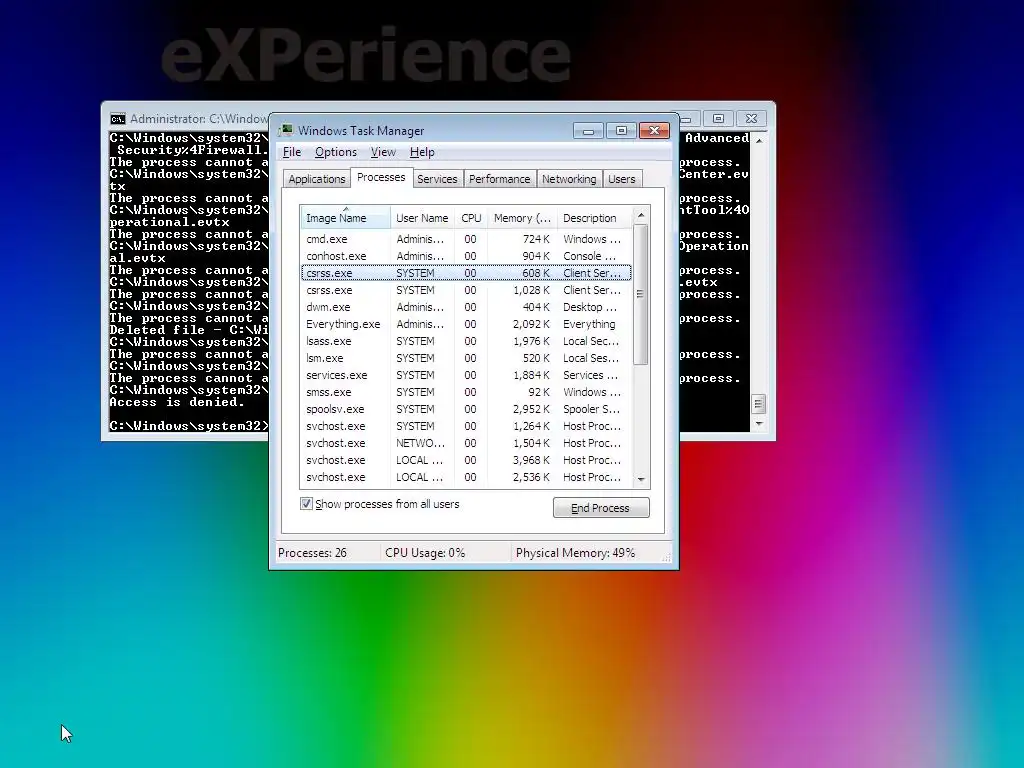Select the services.exe process
This screenshot has width=1024, height=768.
click(x=466, y=375)
